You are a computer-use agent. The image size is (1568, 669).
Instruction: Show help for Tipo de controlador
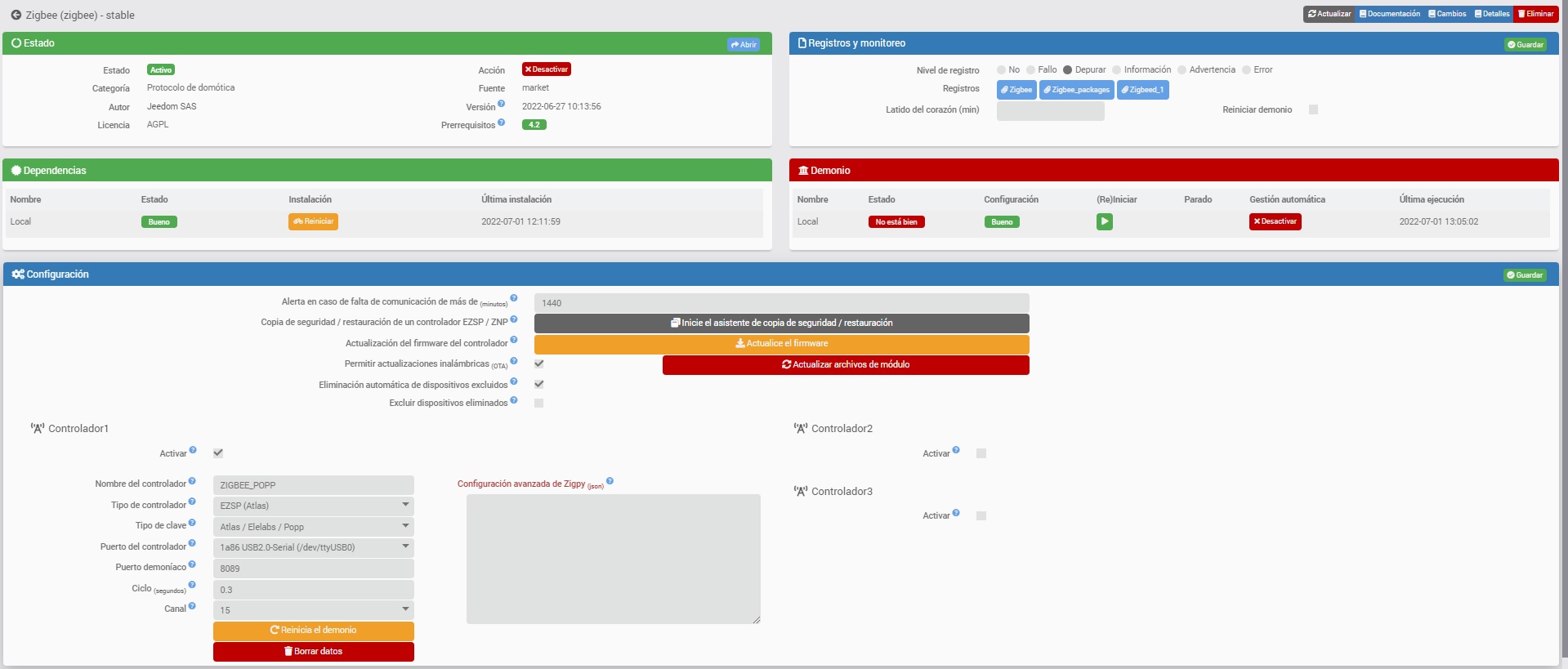192,502
